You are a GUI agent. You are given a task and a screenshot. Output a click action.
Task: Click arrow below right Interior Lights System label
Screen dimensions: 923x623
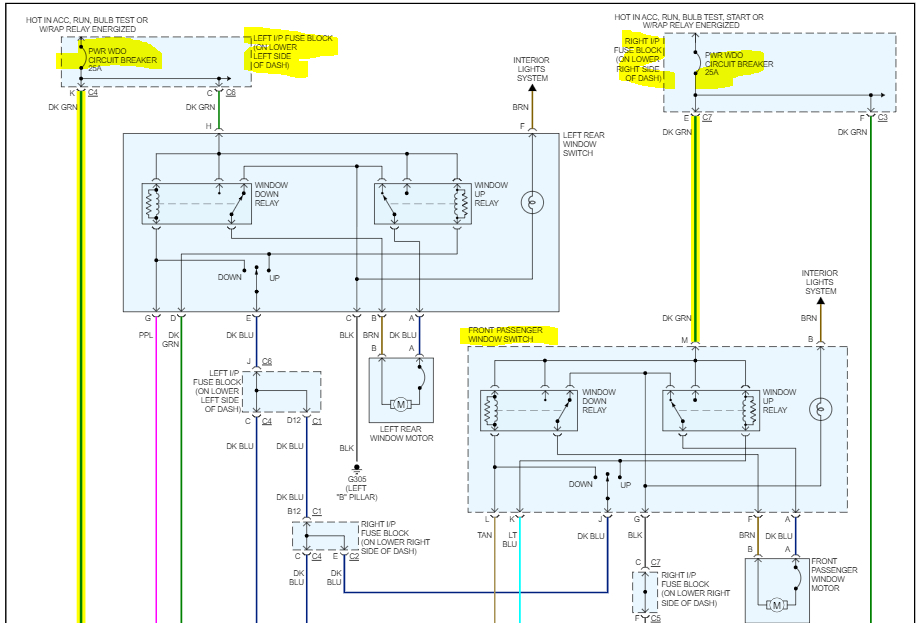(x=821, y=301)
